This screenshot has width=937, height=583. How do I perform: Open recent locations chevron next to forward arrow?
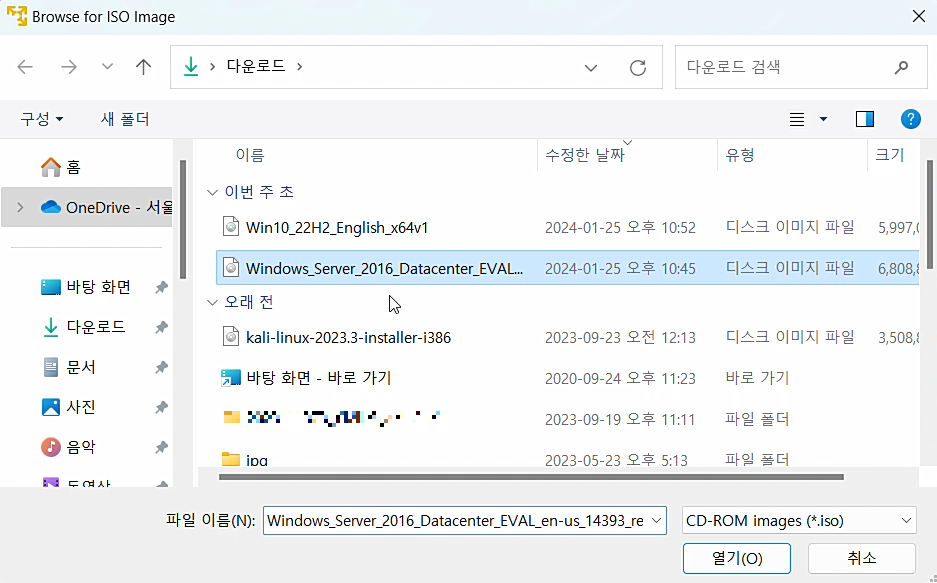click(107, 67)
